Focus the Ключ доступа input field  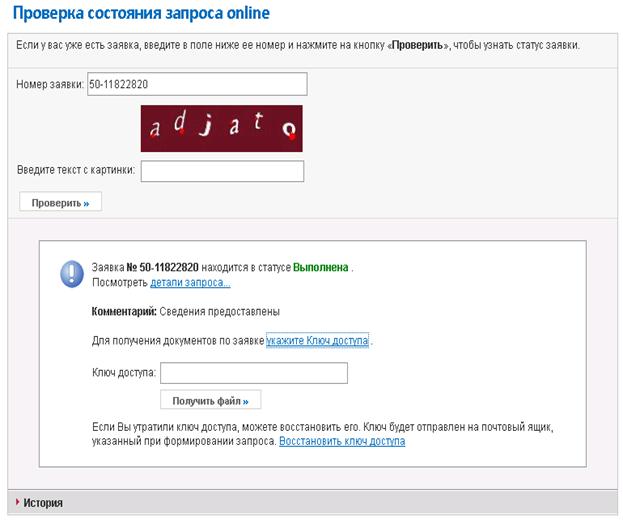pos(253,374)
